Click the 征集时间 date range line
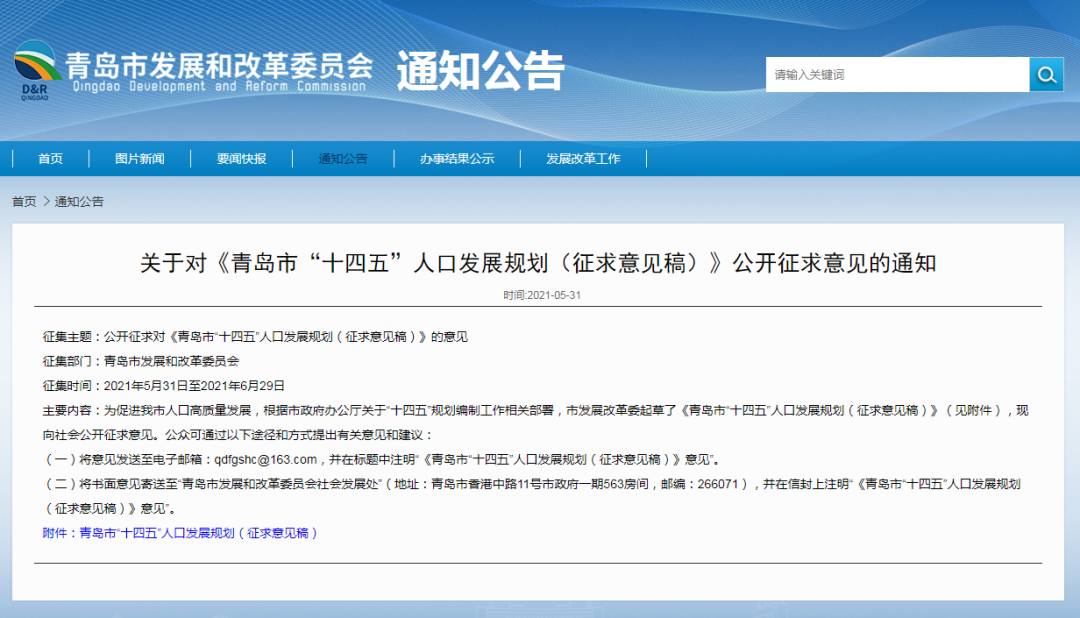1080x618 pixels. click(x=164, y=386)
